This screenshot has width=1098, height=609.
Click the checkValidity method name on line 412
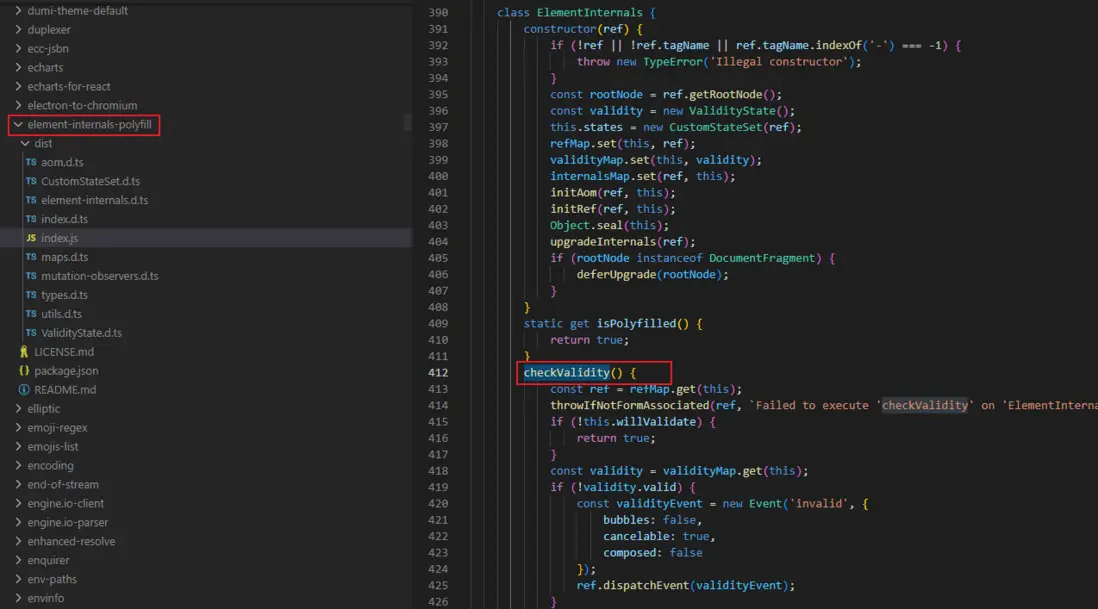(x=566, y=373)
